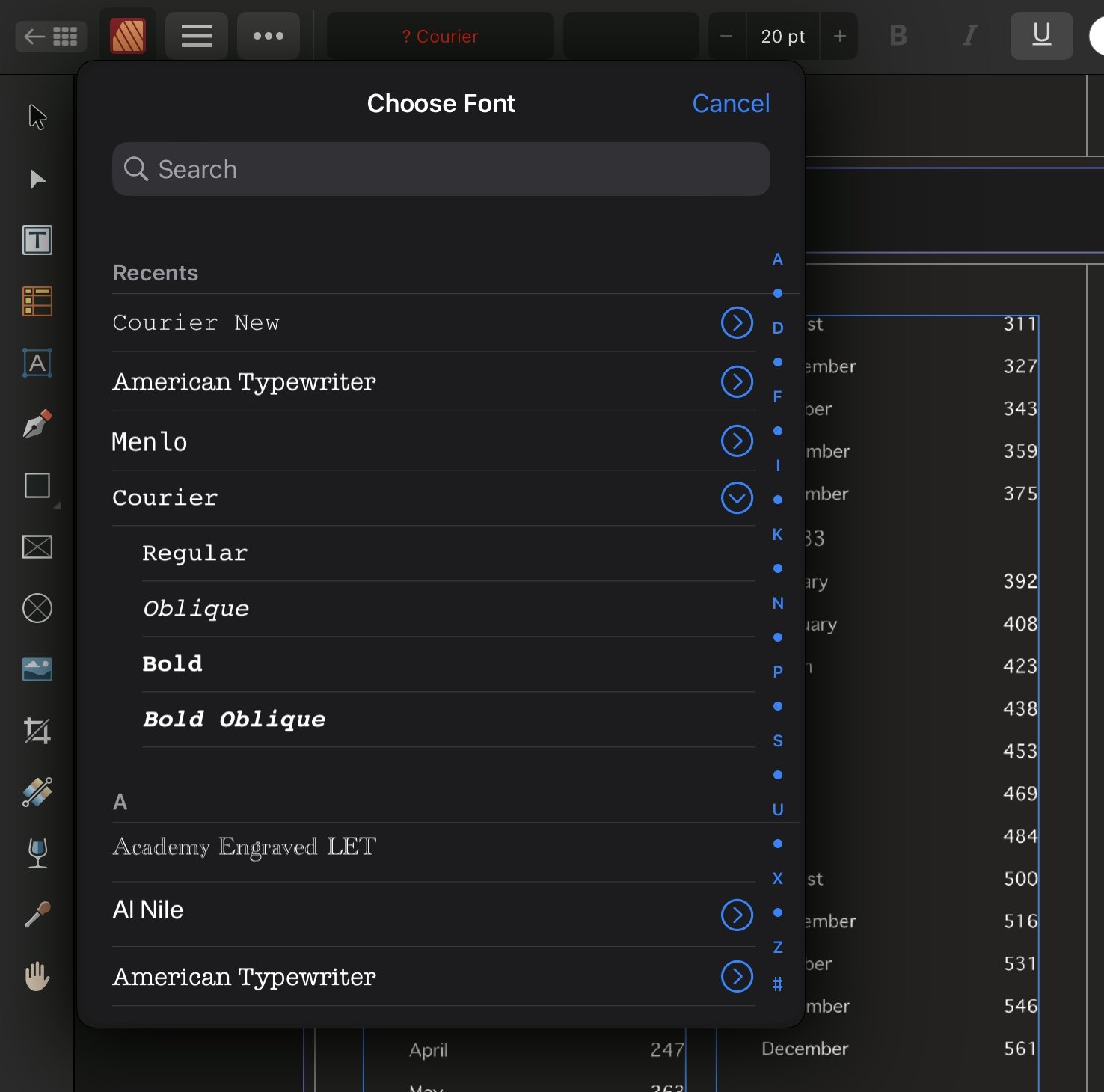Select the Transparency wine glass tool
The image size is (1104, 1092).
tap(37, 853)
